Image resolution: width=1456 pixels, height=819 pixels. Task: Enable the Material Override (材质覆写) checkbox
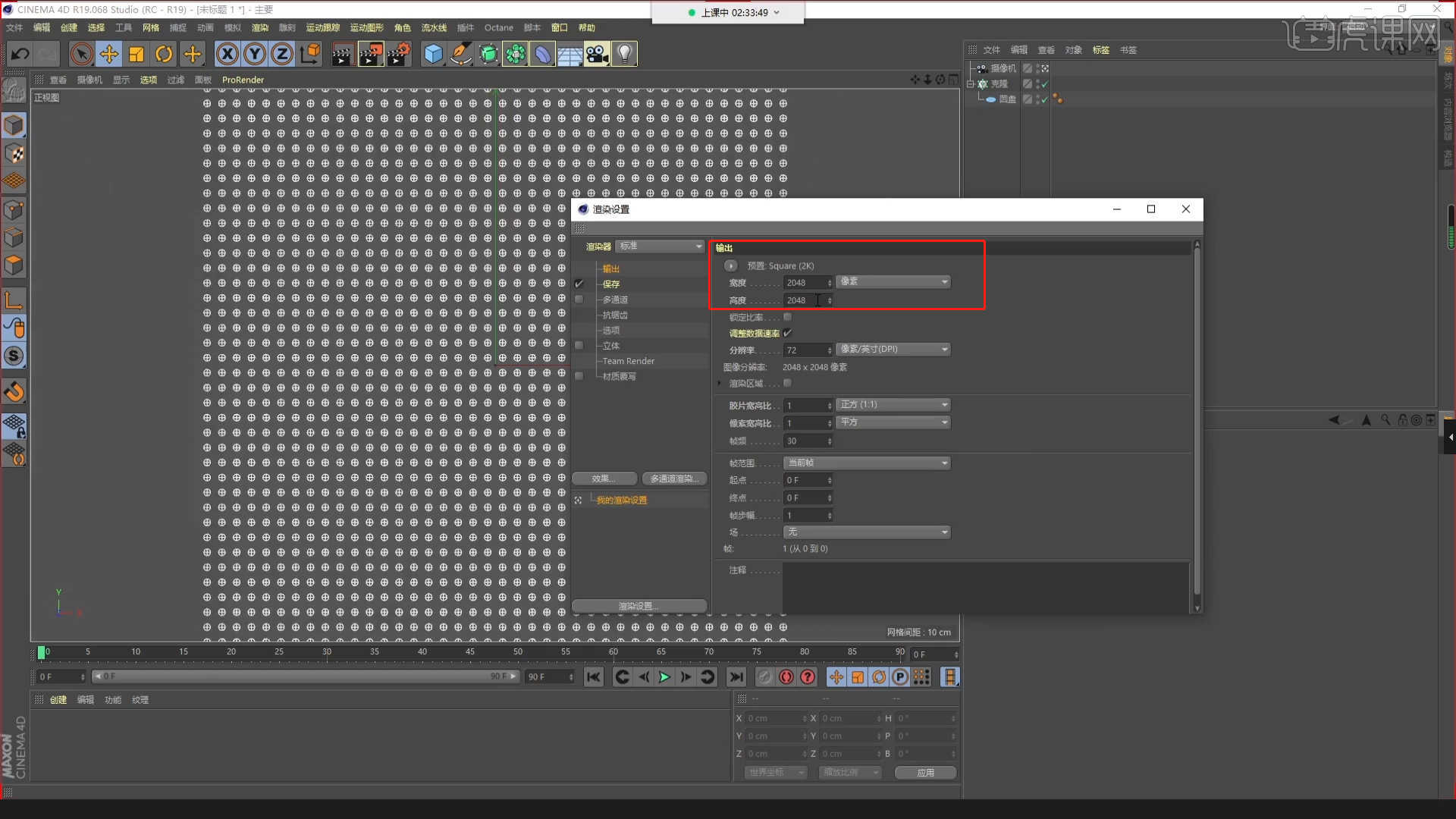[579, 376]
